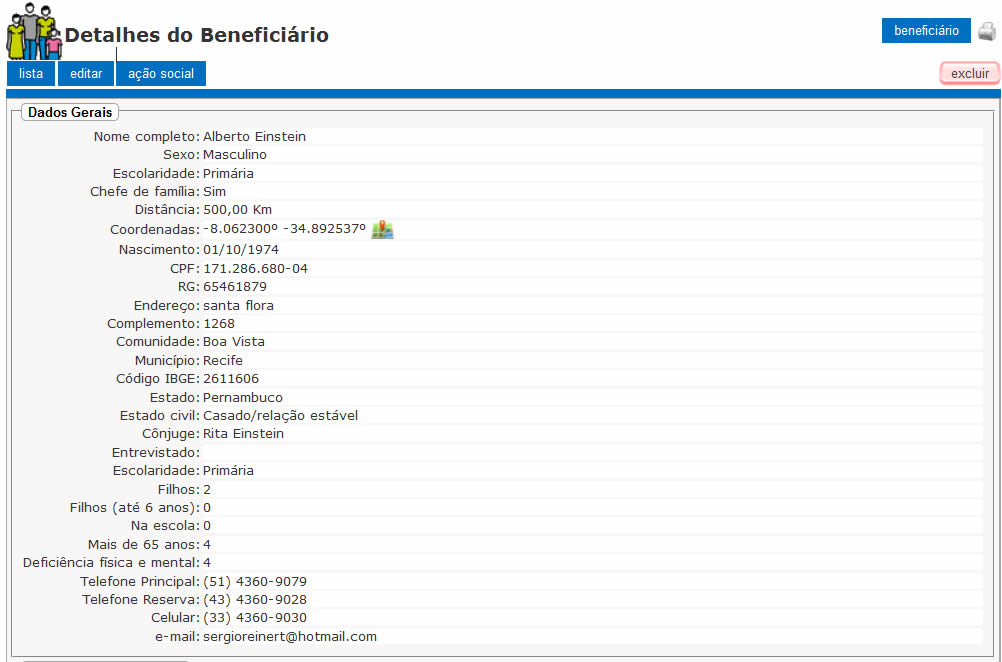Open the map icon beside Coordenadas
Image resolution: width=1002 pixels, height=662 pixels.
click(x=382, y=229)
